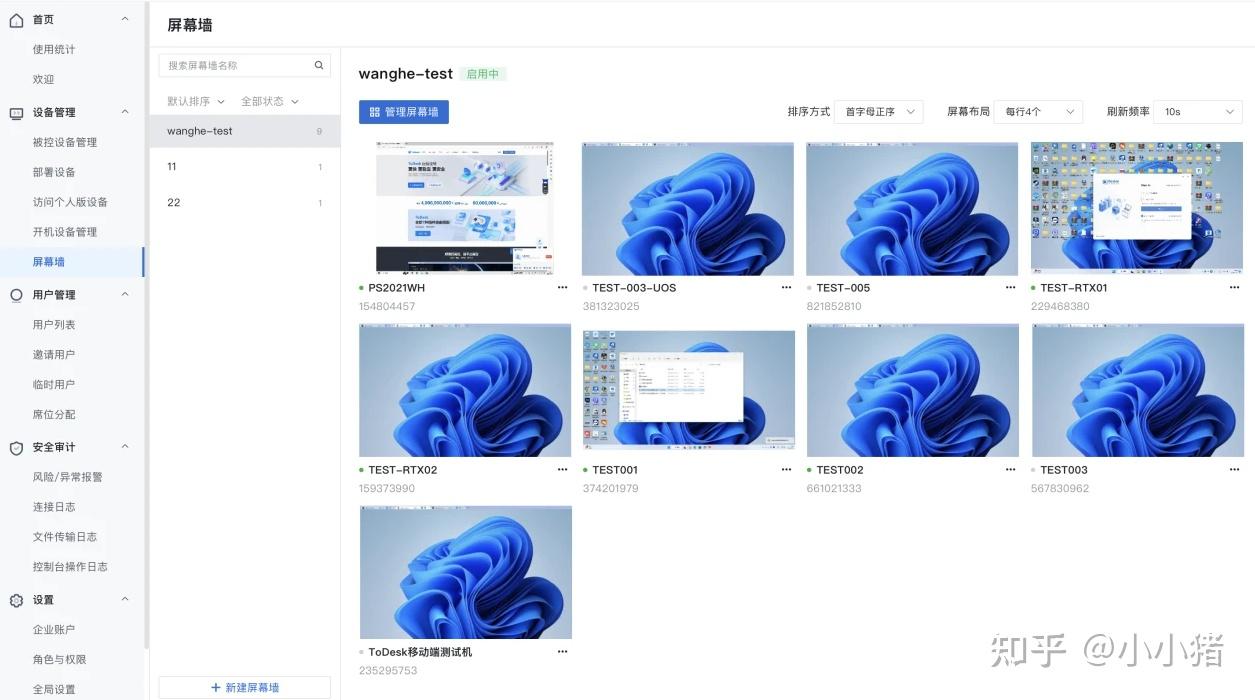
Task: Open 被控设备管理
Action: click(65, 142)
